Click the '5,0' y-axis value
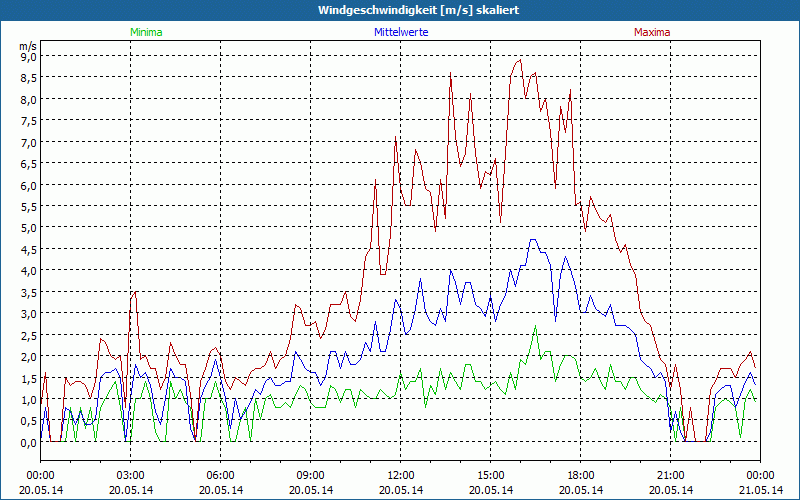 [x=29, y=228]
